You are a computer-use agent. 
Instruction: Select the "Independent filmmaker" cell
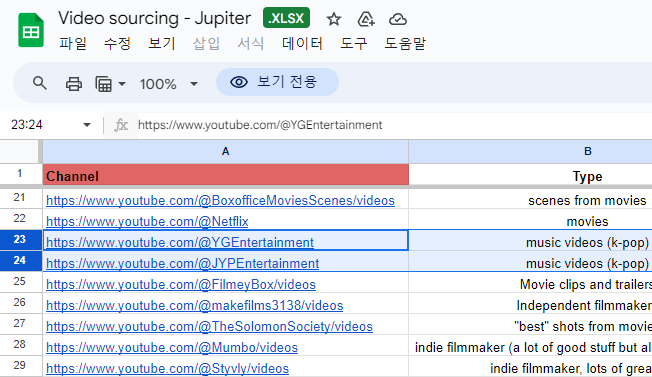[x=530, y=303]
